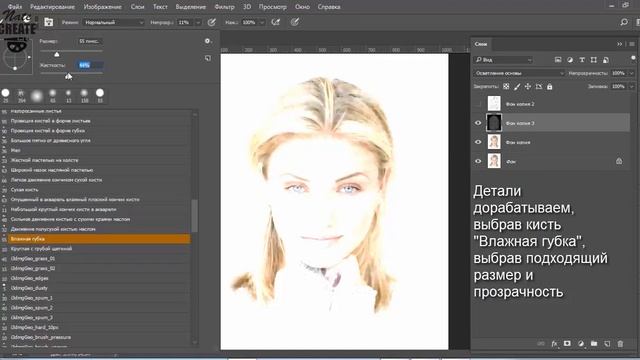Lock all padlock icon in Layers panel
The width and height of the screenshot is (640, 360).
(x=549, y=87)
